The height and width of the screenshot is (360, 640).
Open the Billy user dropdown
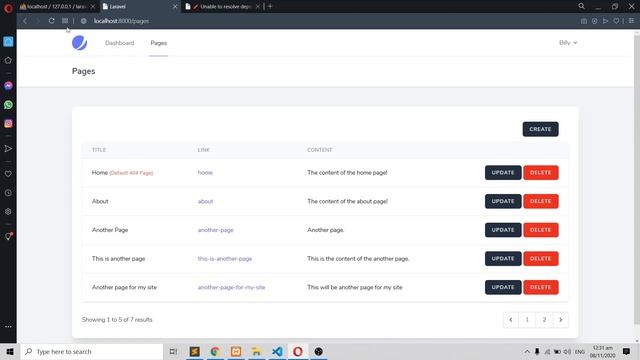568,43
